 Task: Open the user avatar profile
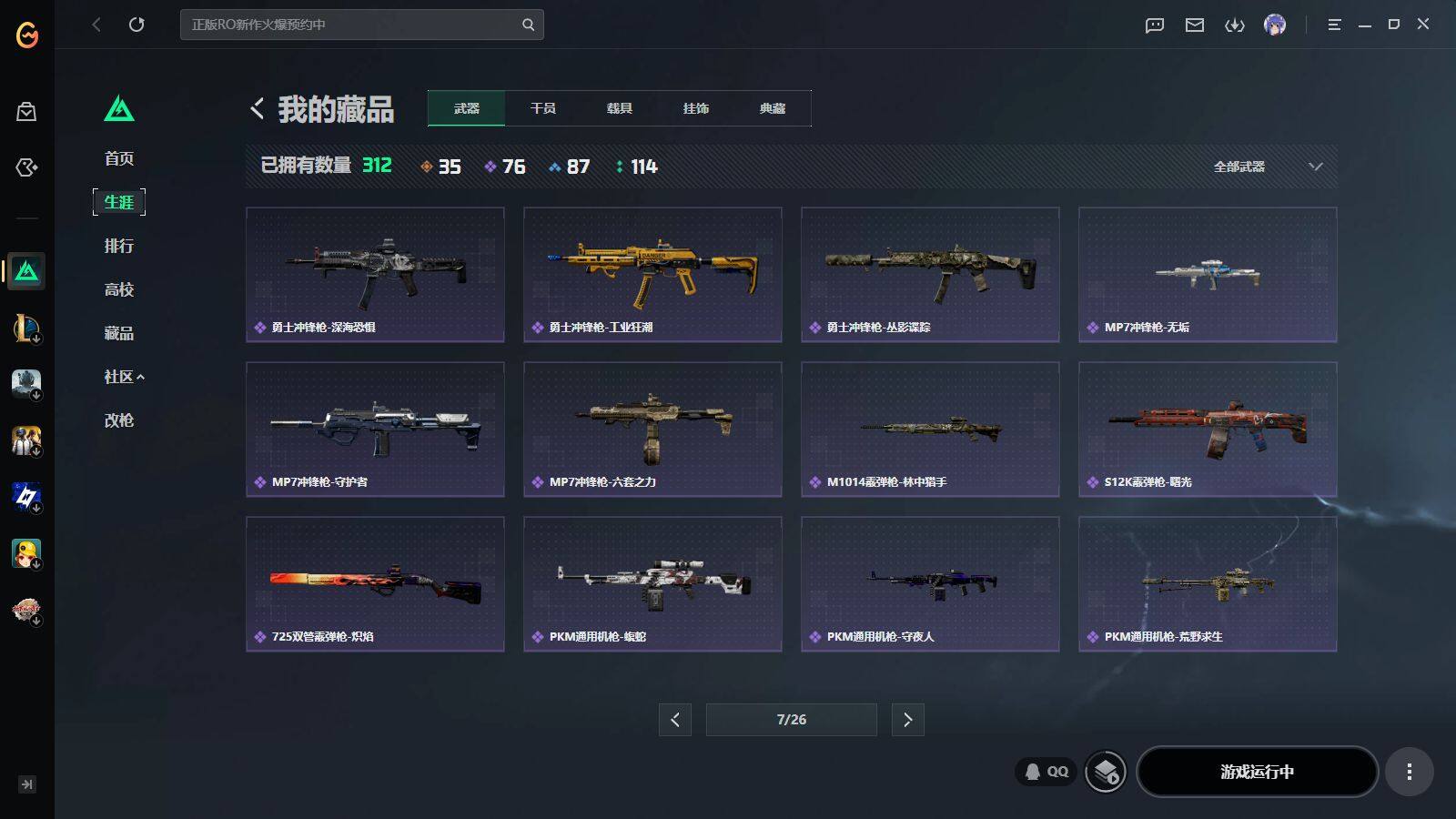pos(1275,25)
